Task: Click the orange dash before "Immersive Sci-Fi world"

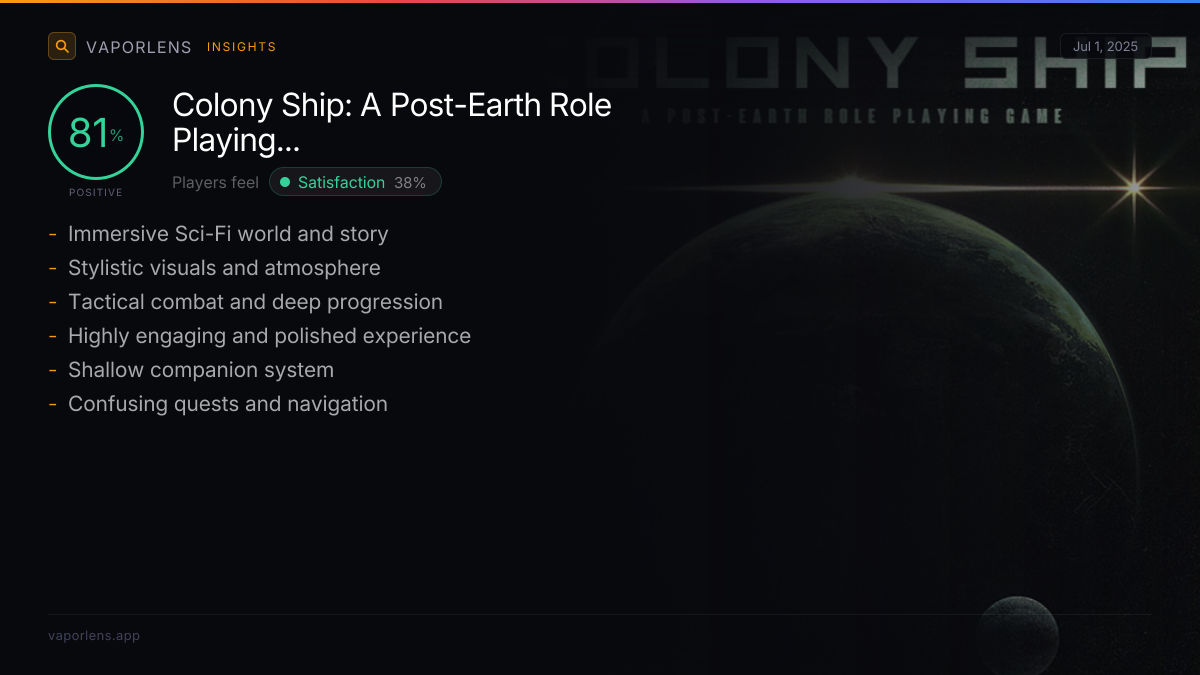Action: pos(52,234)
